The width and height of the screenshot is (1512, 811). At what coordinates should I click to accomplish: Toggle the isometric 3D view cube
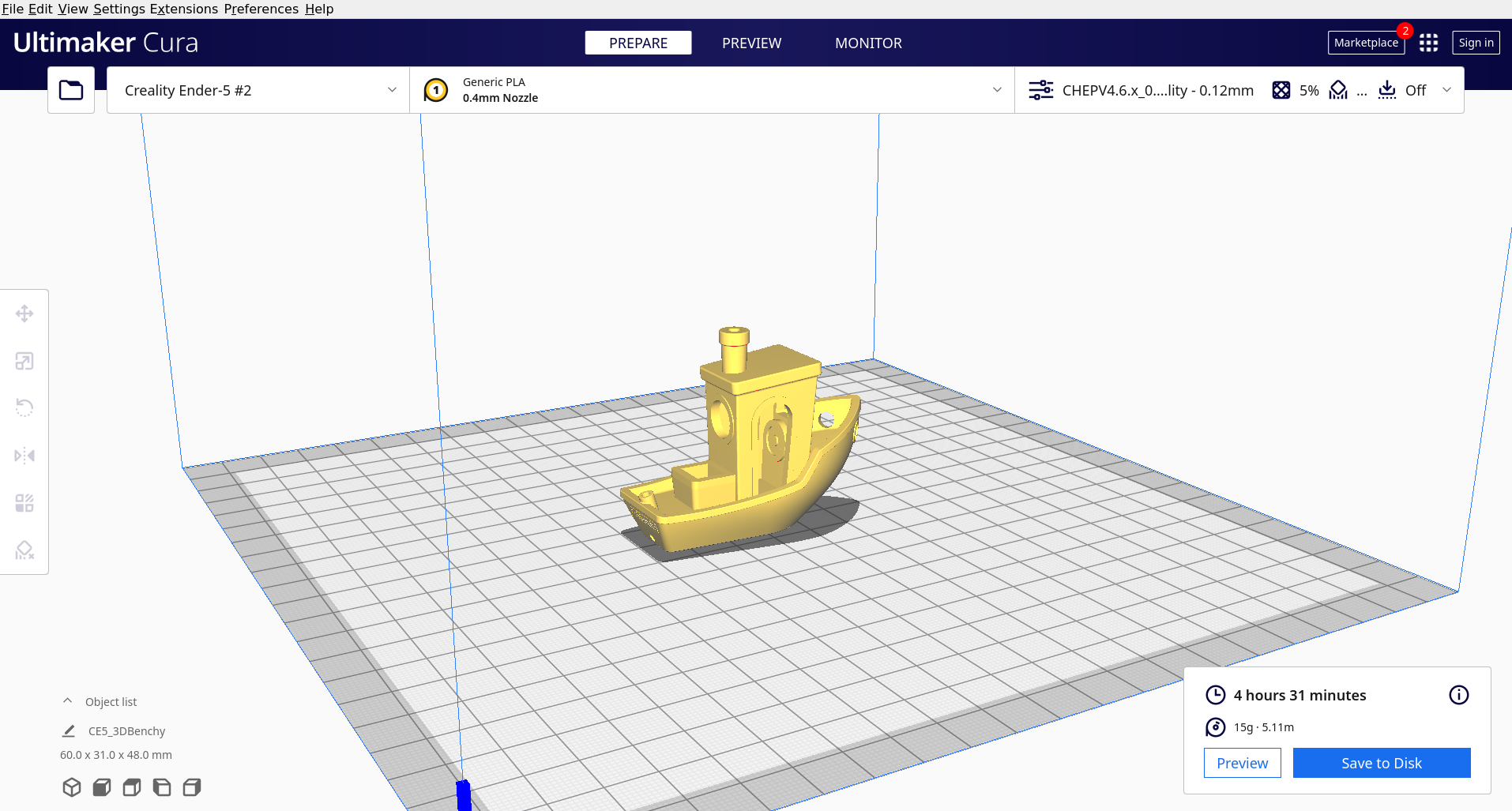[71, 787]
